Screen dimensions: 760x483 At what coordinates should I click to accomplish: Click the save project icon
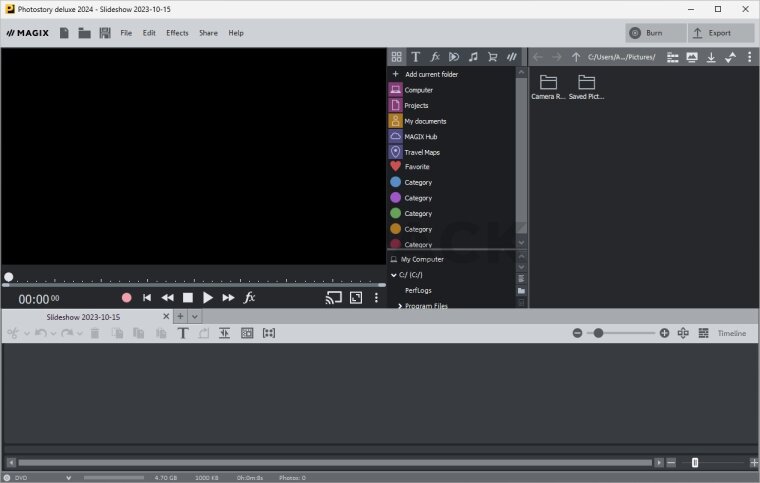(105, 33)
